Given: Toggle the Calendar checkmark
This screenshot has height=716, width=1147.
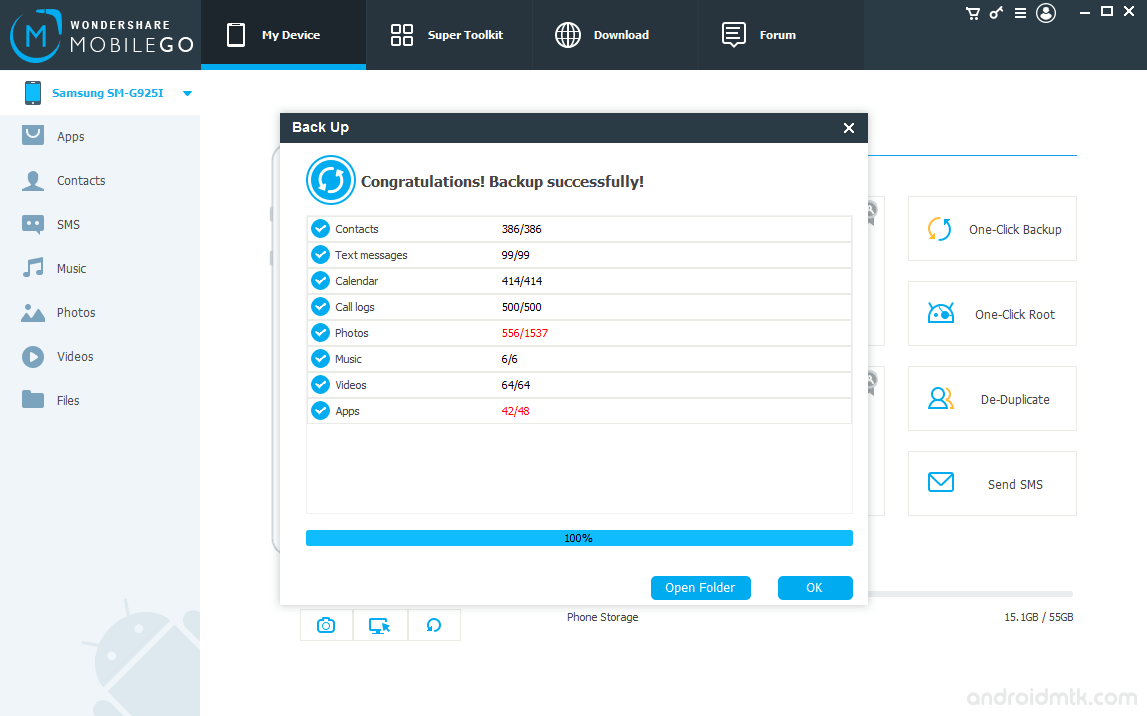Looking at the screenshot, I should pyautogui.click(x=320, y=281).
